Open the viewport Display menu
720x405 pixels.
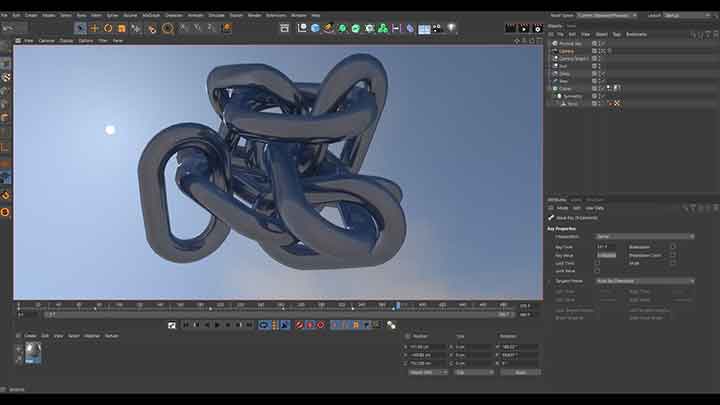[x=67, y=41]
